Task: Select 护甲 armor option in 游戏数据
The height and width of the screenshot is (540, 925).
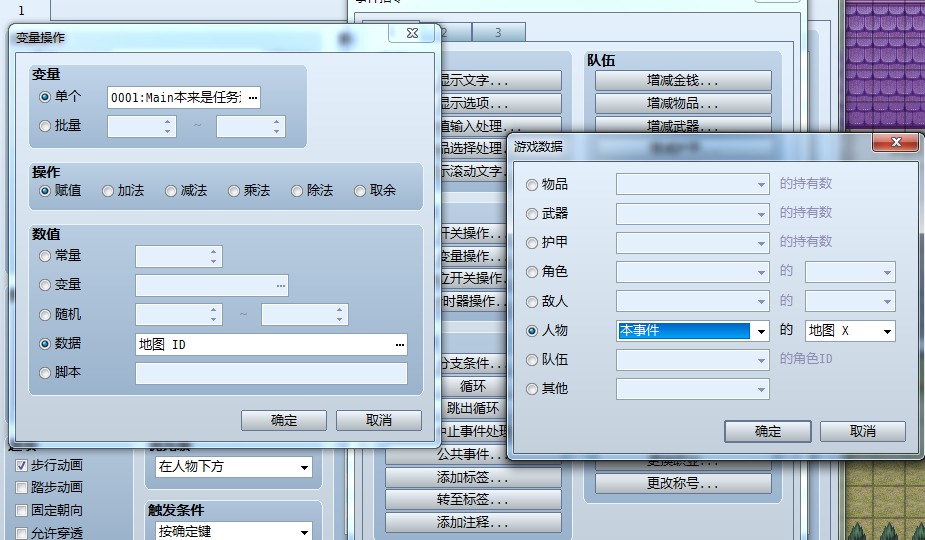Action: click(532, 243)
